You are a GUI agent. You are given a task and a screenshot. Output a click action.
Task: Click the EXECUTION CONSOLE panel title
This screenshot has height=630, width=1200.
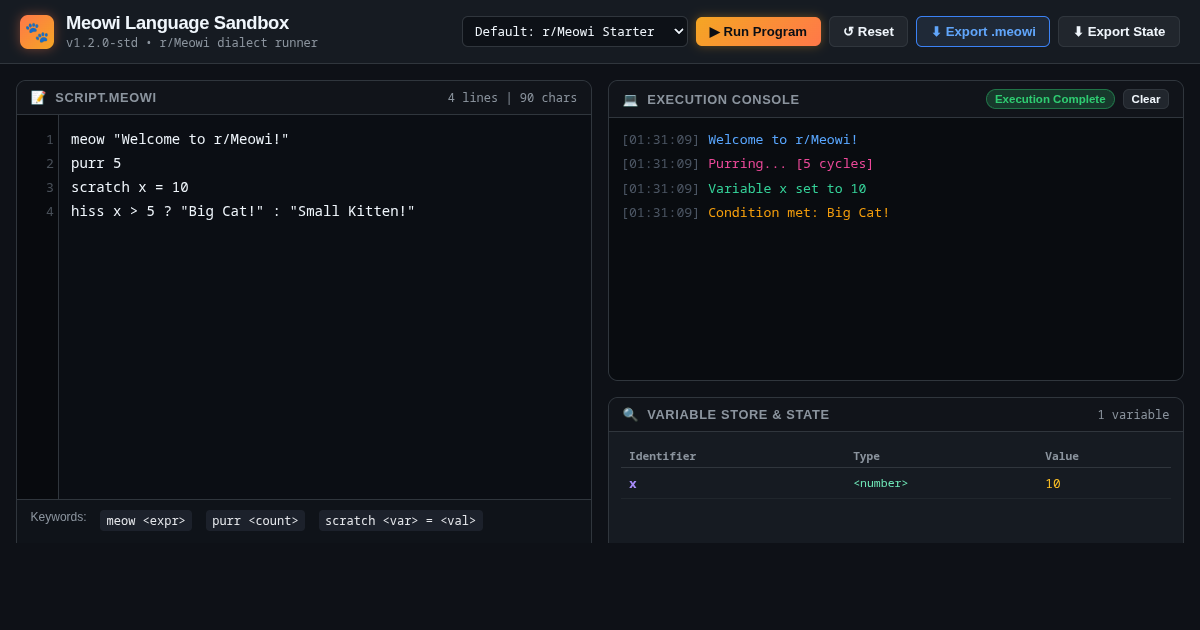pos(723,99)
